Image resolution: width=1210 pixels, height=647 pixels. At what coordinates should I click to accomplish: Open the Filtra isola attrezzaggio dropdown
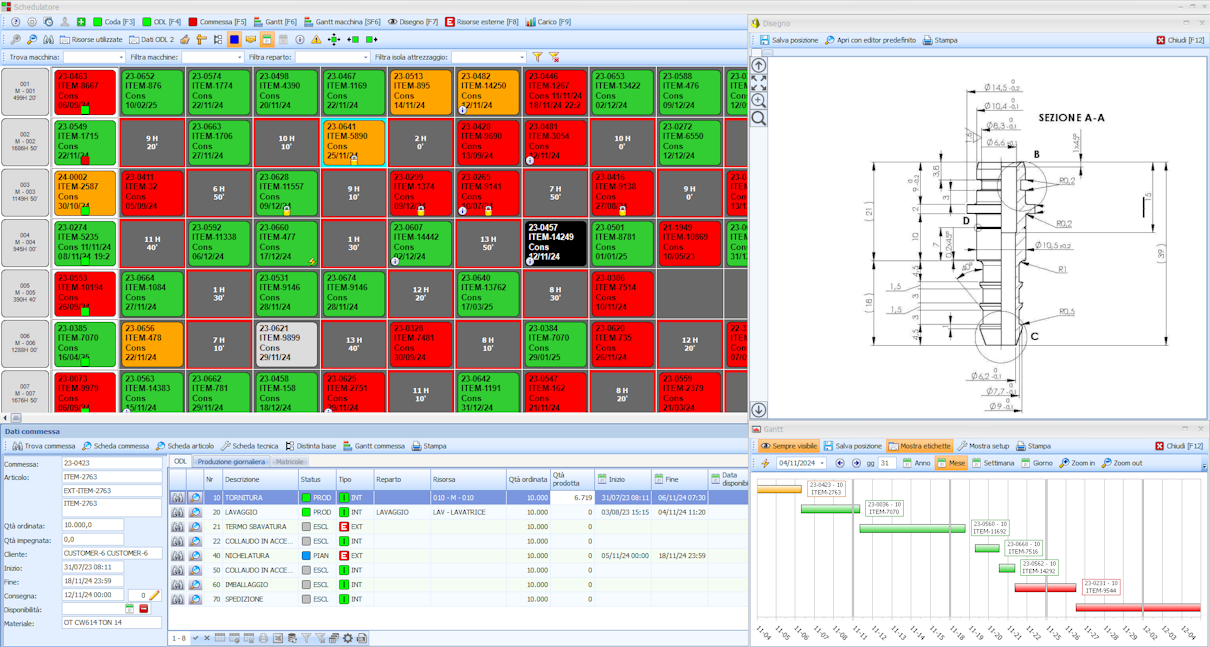tap(522, 57)
